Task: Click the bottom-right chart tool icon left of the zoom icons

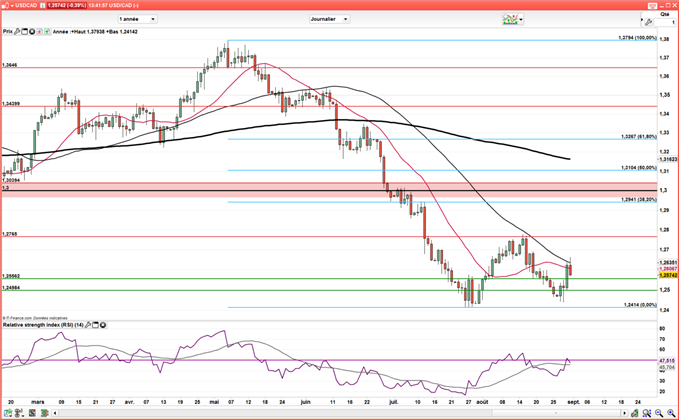Action: (x=634, y=413)
